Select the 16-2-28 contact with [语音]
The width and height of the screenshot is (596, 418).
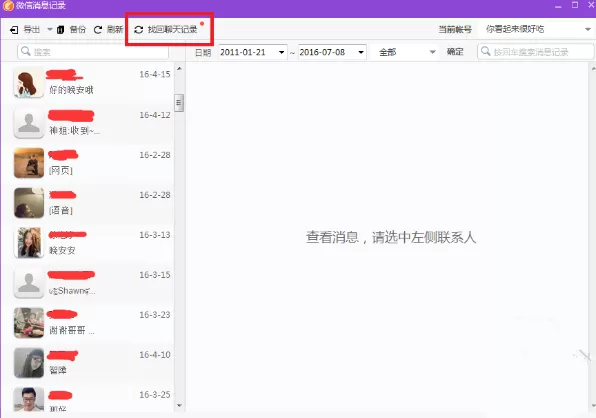pos(87,203)
